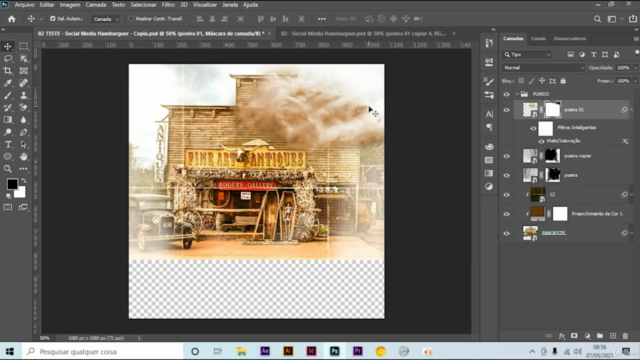Image resolution: width=640 pixels, height=360 pixels.
Task: Hide the Matiz/Saturação filter
Action: pos(541,141)
